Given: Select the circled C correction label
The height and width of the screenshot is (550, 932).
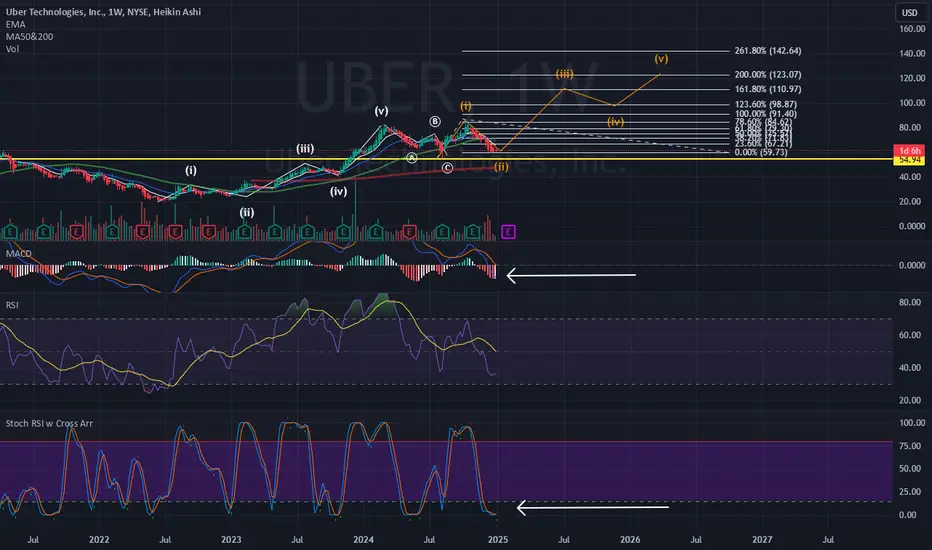Looking at the screenshot, I should (x=447, y=168).
